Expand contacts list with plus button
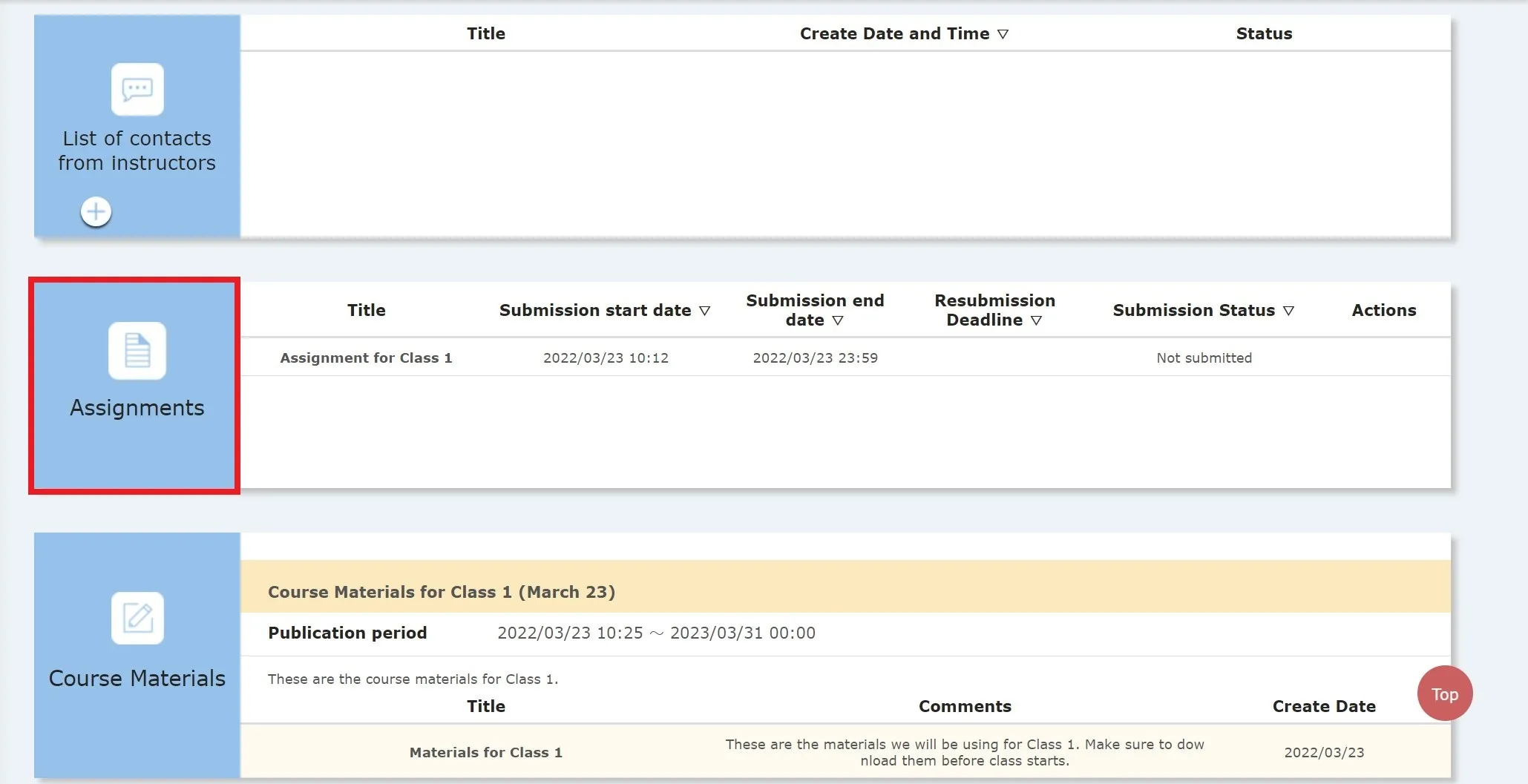This screenshot has width=1528, height=784. [x=96, y=212]
